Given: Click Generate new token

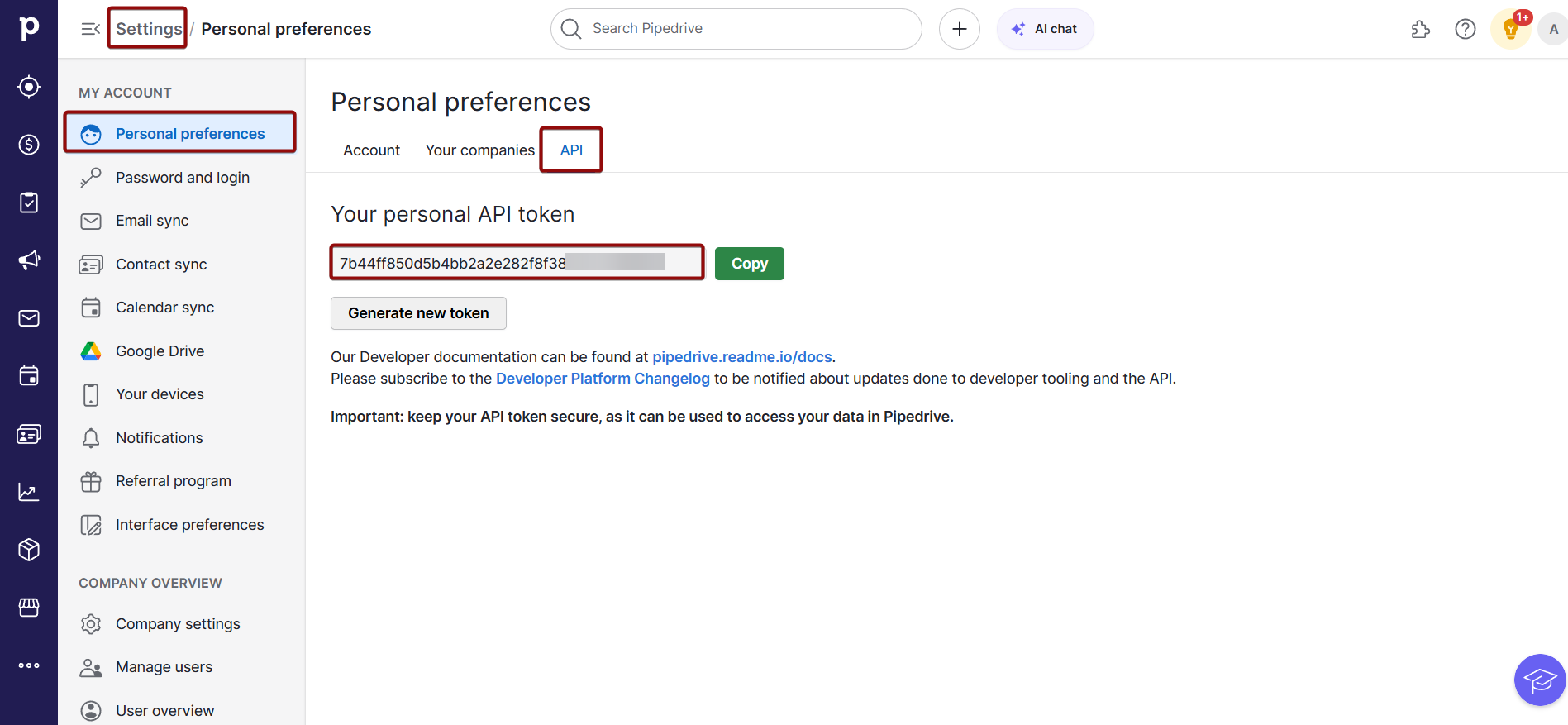Looking at the screenshot, I should tap(418, 313).
